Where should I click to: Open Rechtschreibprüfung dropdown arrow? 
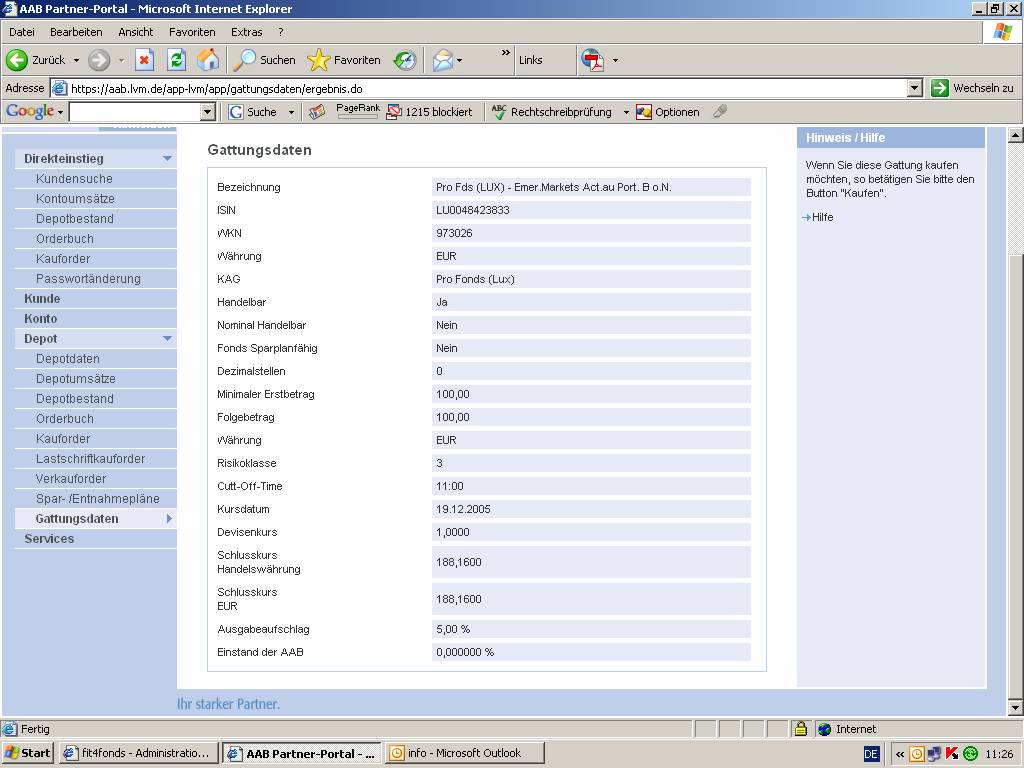coord(626,112)
